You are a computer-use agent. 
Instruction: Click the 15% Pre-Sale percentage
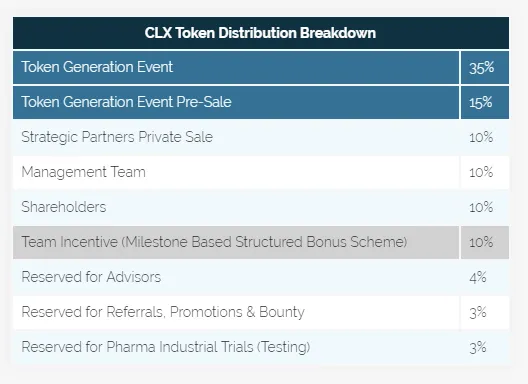(485, 102)
